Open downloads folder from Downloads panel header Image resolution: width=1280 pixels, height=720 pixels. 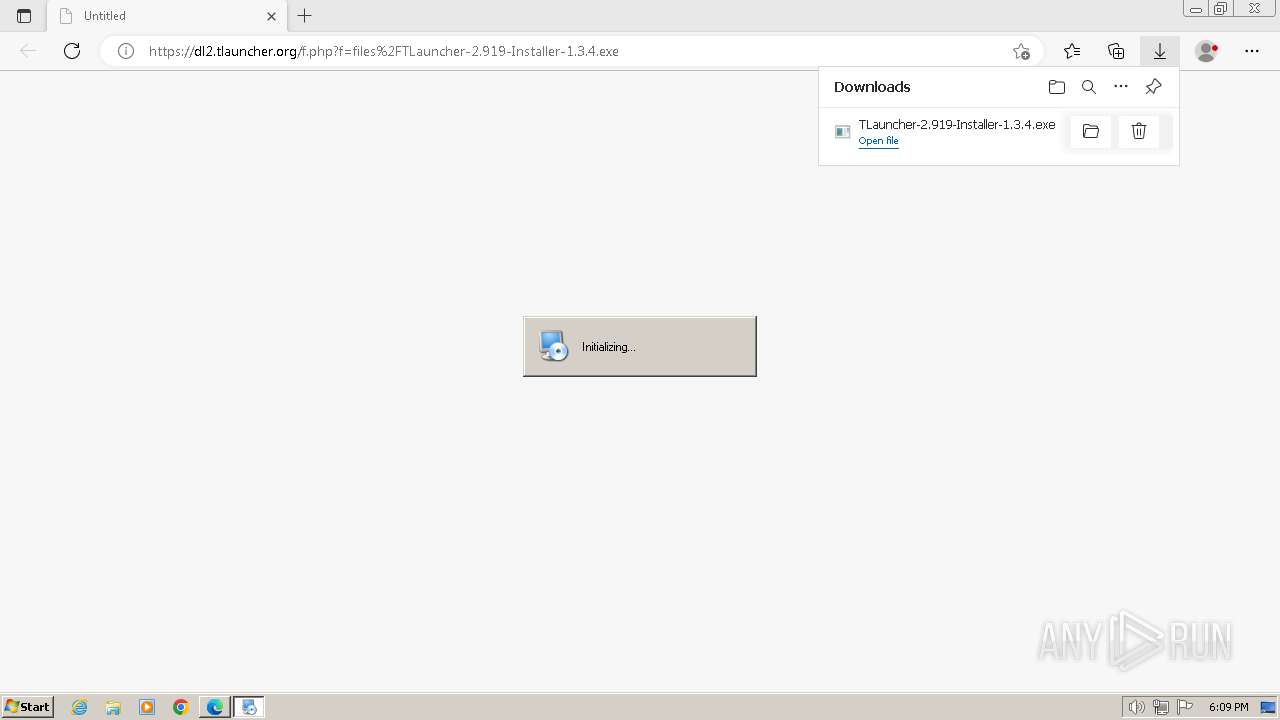1057,87
